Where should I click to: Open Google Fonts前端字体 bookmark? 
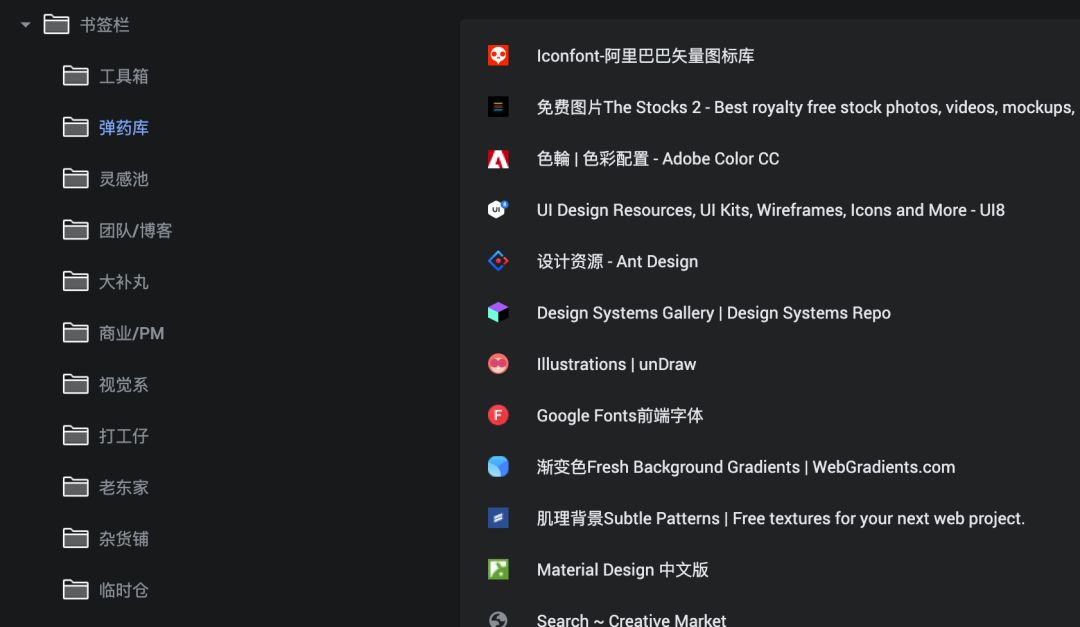tap(620, 415)
